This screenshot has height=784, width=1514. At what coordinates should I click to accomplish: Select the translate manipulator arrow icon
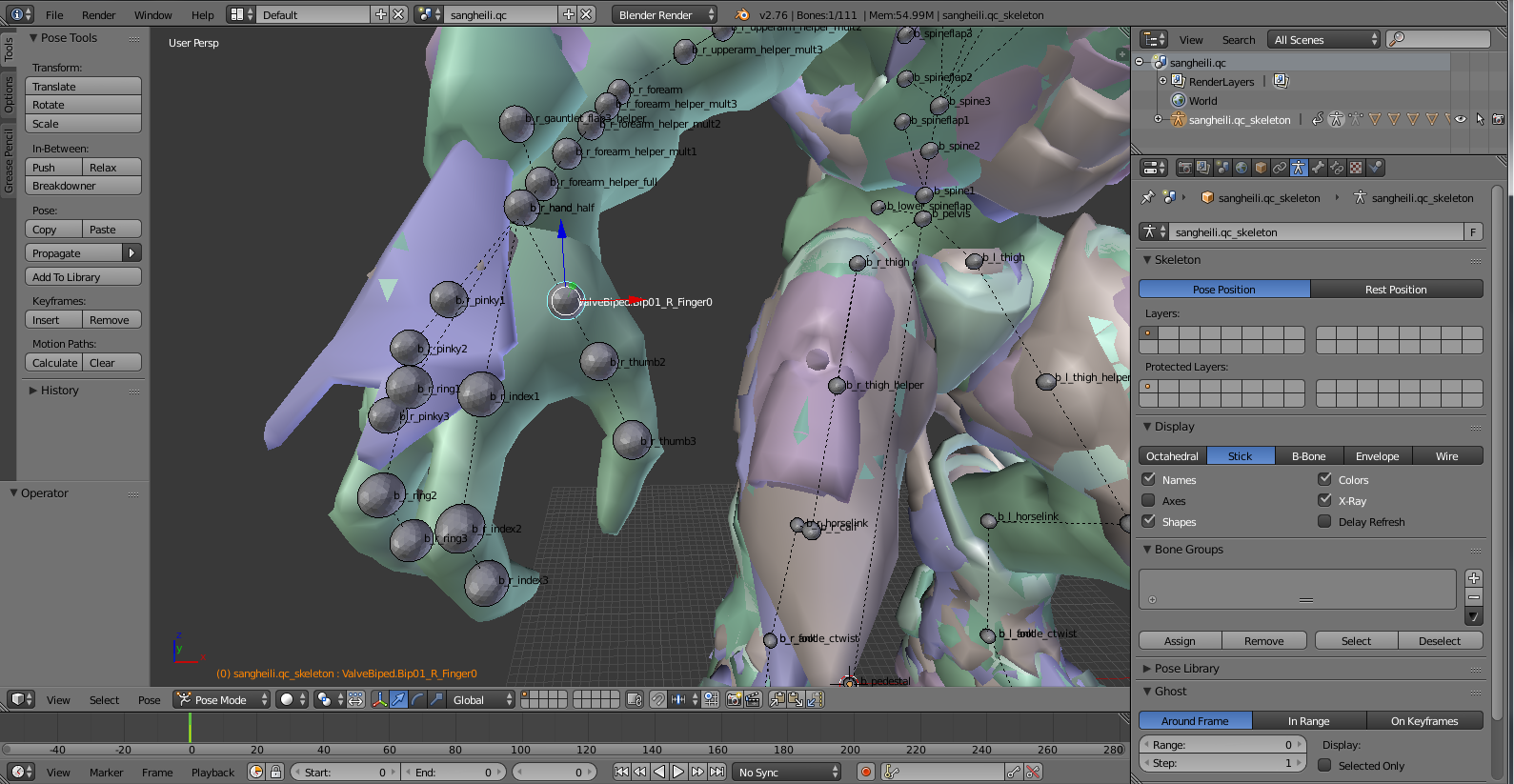pos(398,699)
